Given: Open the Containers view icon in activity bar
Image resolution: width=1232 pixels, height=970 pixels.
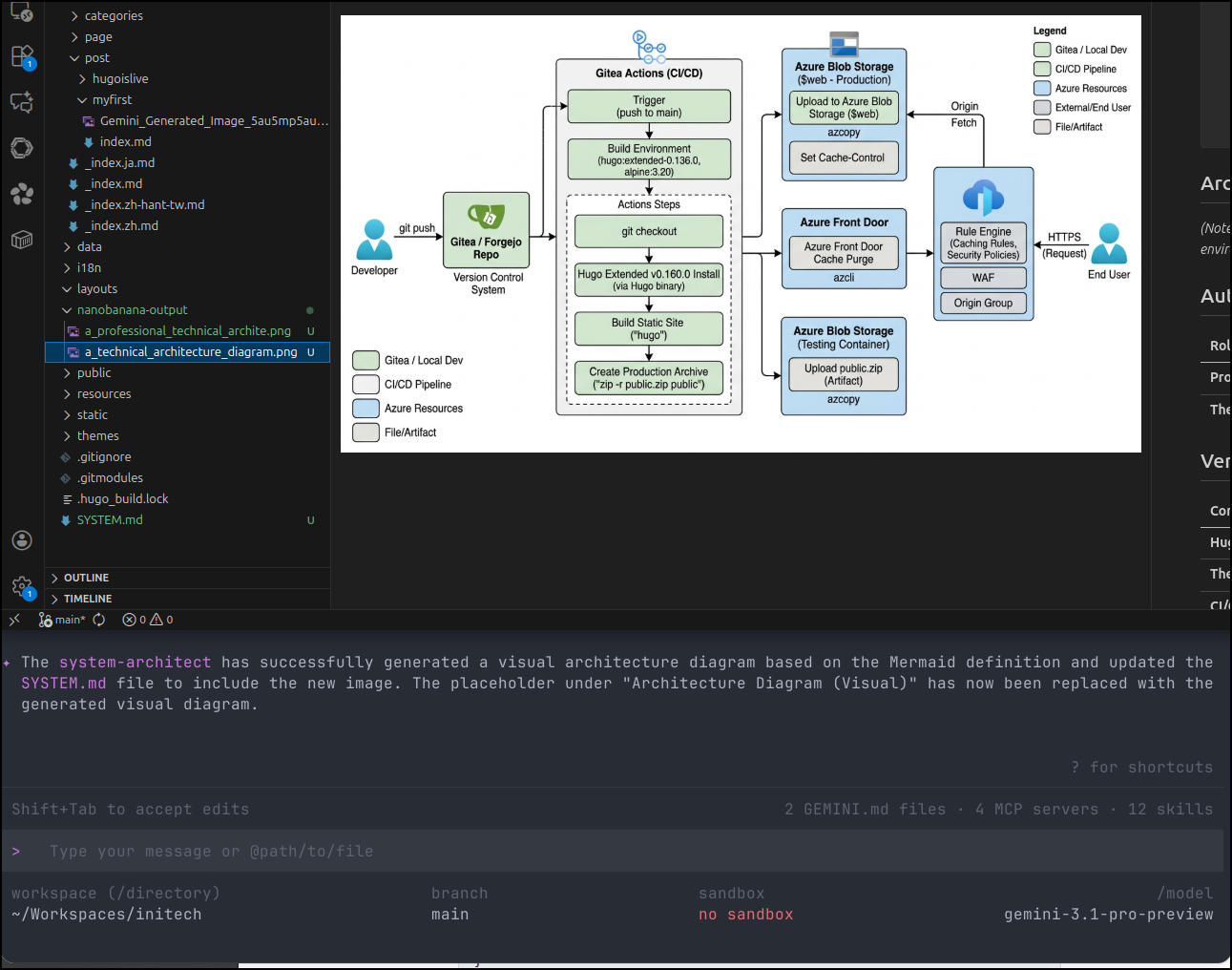Looking at the screenshot, I should pyautogui.click(x=22, y=240).
